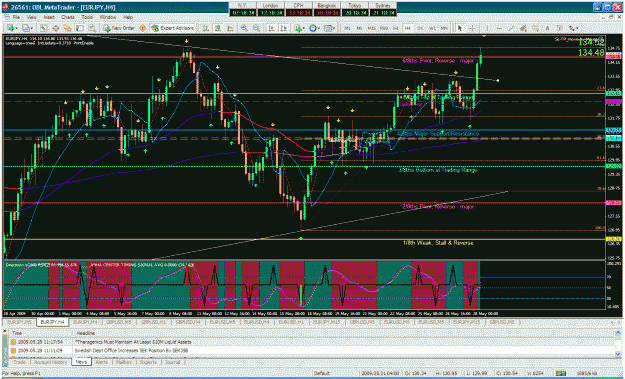Switch chart to line chart icon
This screenshot has width=625, height=379.
tap(230, 28)
